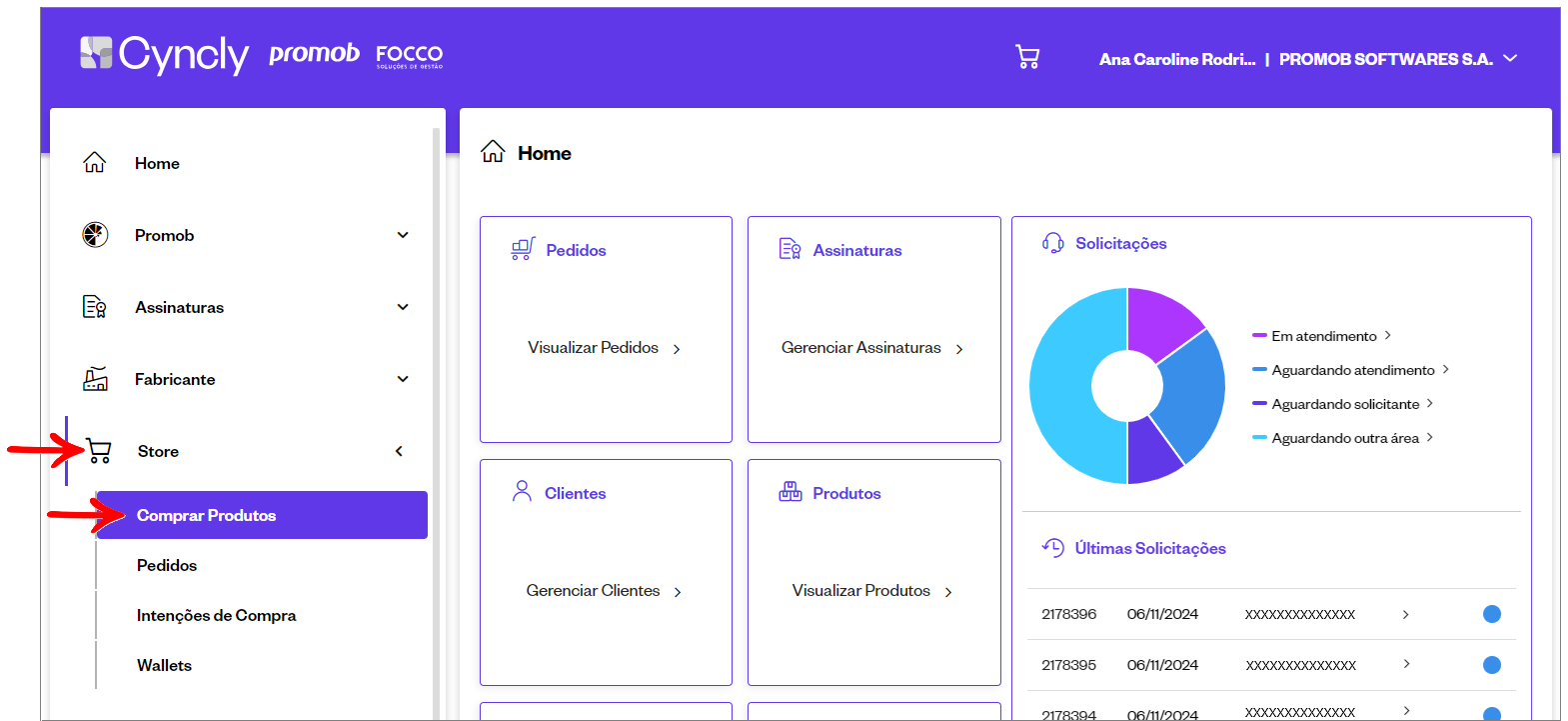This screenshot has width=1568, height=721.
Task: Click the Clientes person icon on card
Action: pyautogui.click(x=522, y=491)
